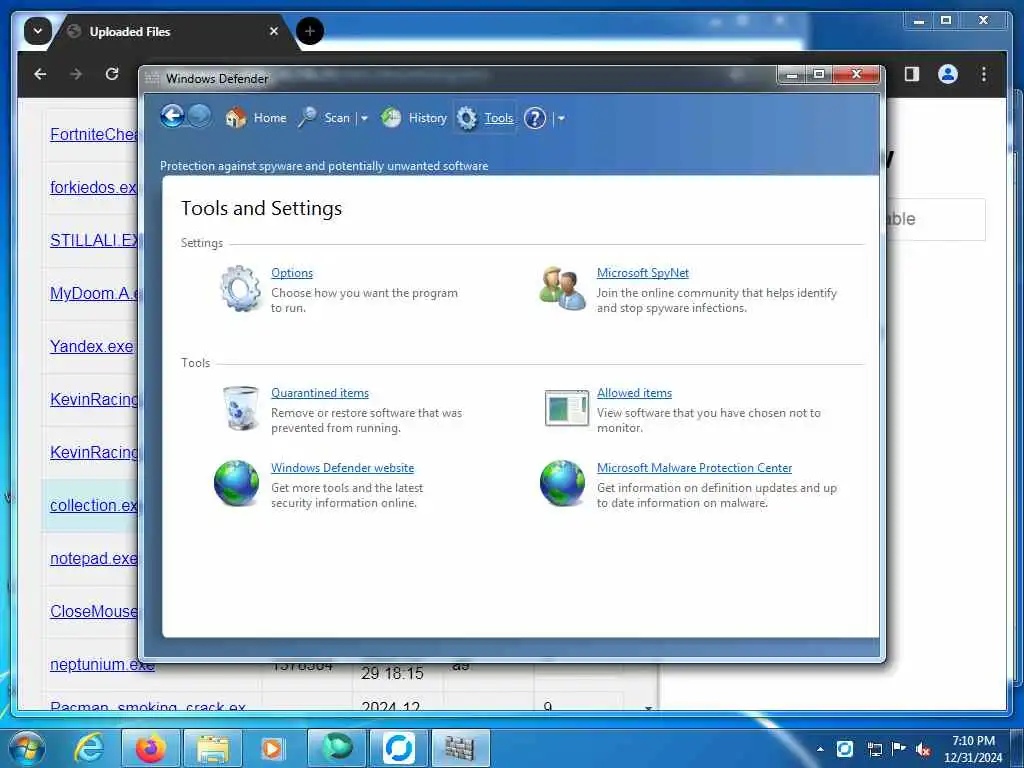1024x768 pixels.
Task: Open STILLALI.EX file link in browser
Action: point(95,240)
